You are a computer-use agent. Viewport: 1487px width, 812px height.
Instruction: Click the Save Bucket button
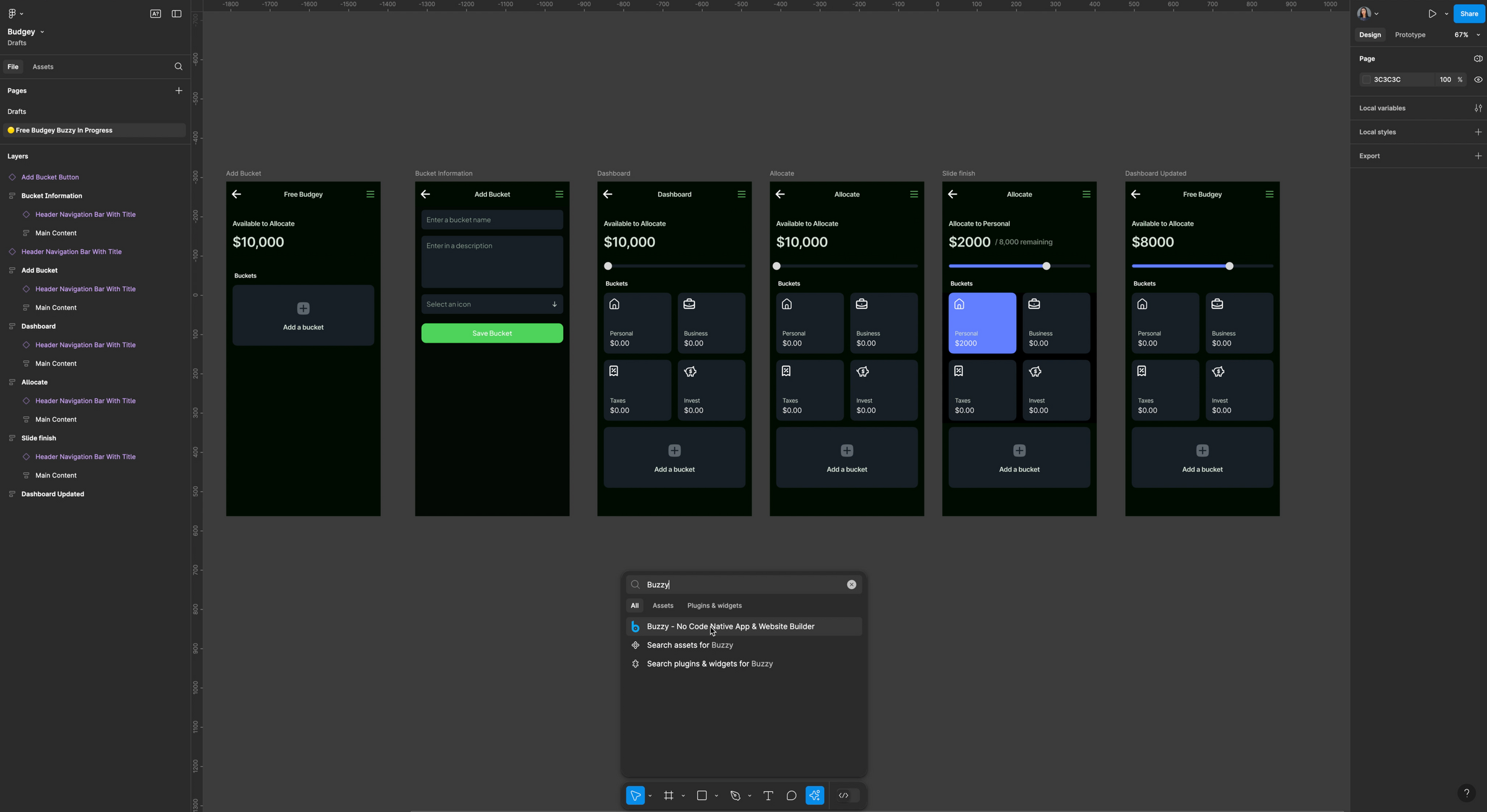(491, 333)
